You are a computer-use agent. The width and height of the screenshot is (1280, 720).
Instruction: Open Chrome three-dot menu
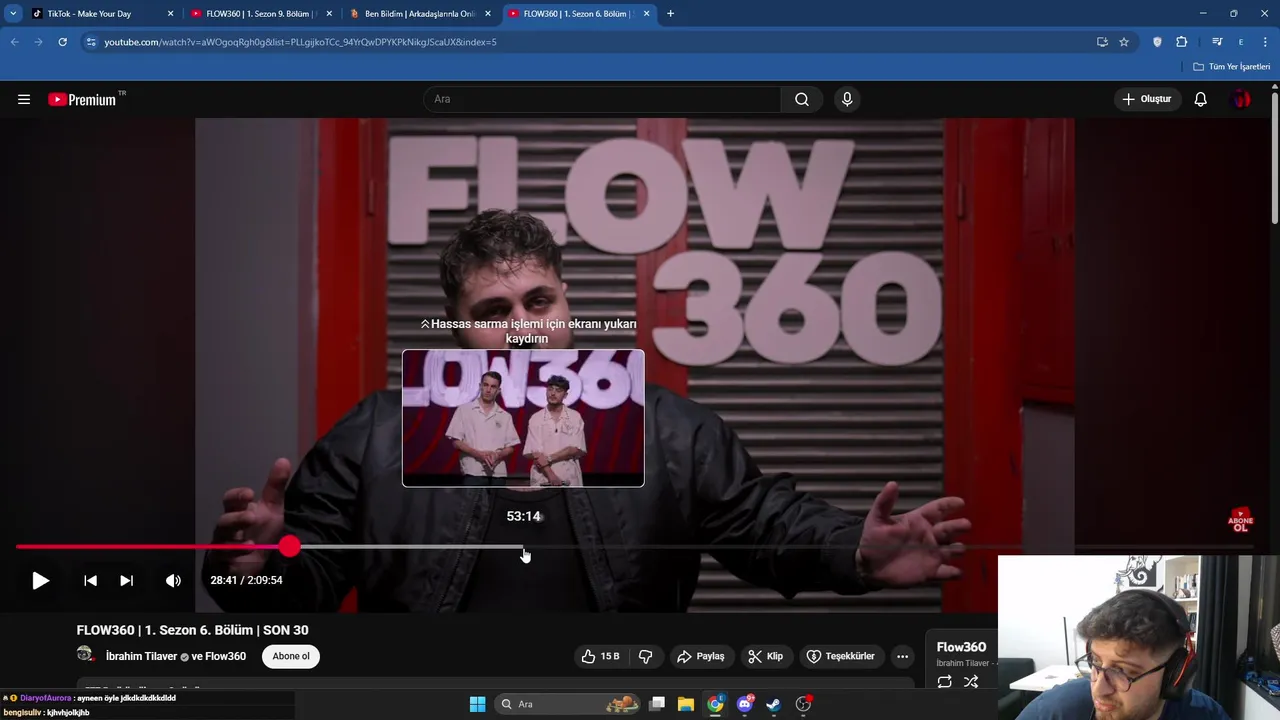click(x=1265, y=42)
